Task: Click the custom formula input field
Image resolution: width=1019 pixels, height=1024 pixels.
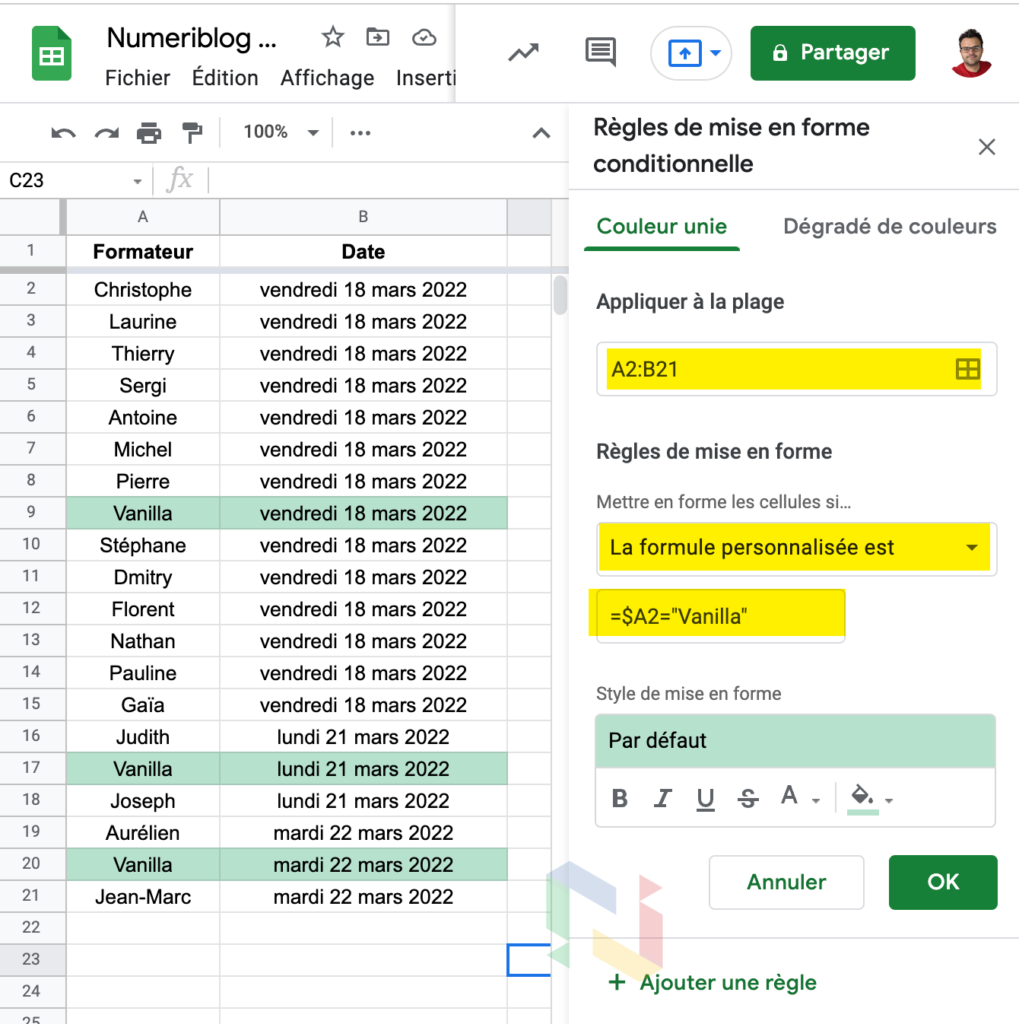Action: pos(720,617)
